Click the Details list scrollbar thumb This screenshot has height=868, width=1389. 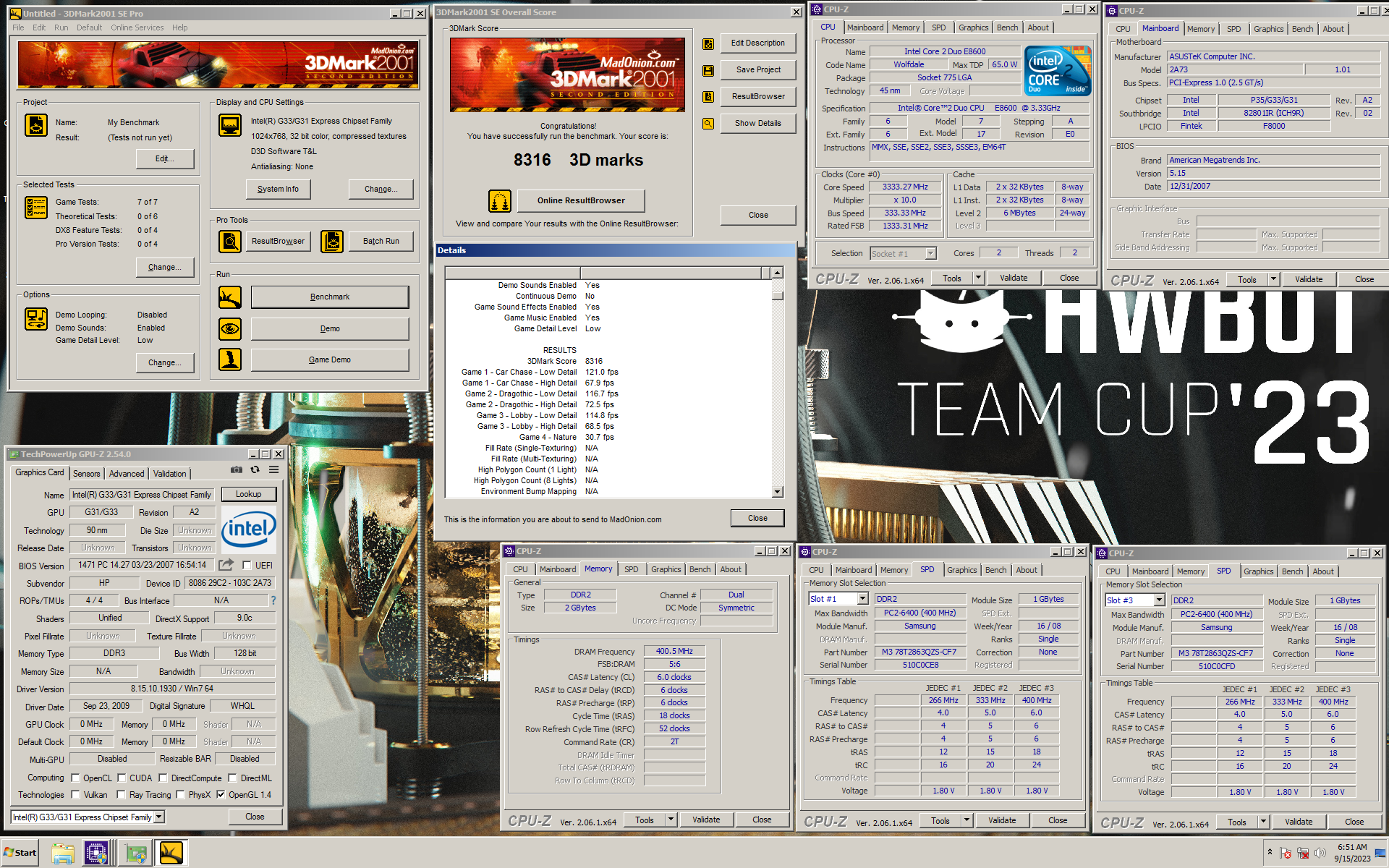(x=778, y=295)
